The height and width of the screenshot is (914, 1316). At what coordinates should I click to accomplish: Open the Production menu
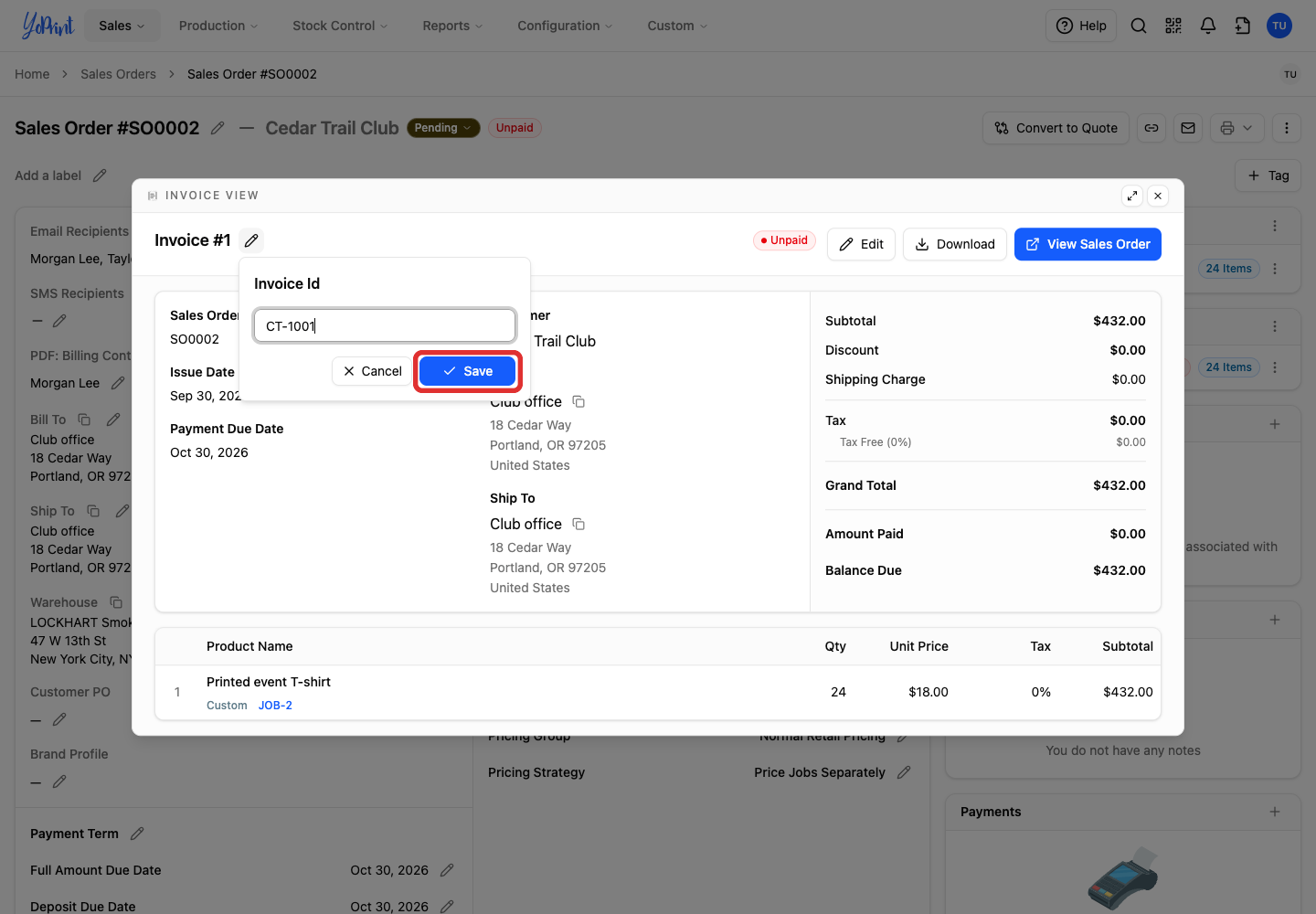pos(218,26)
